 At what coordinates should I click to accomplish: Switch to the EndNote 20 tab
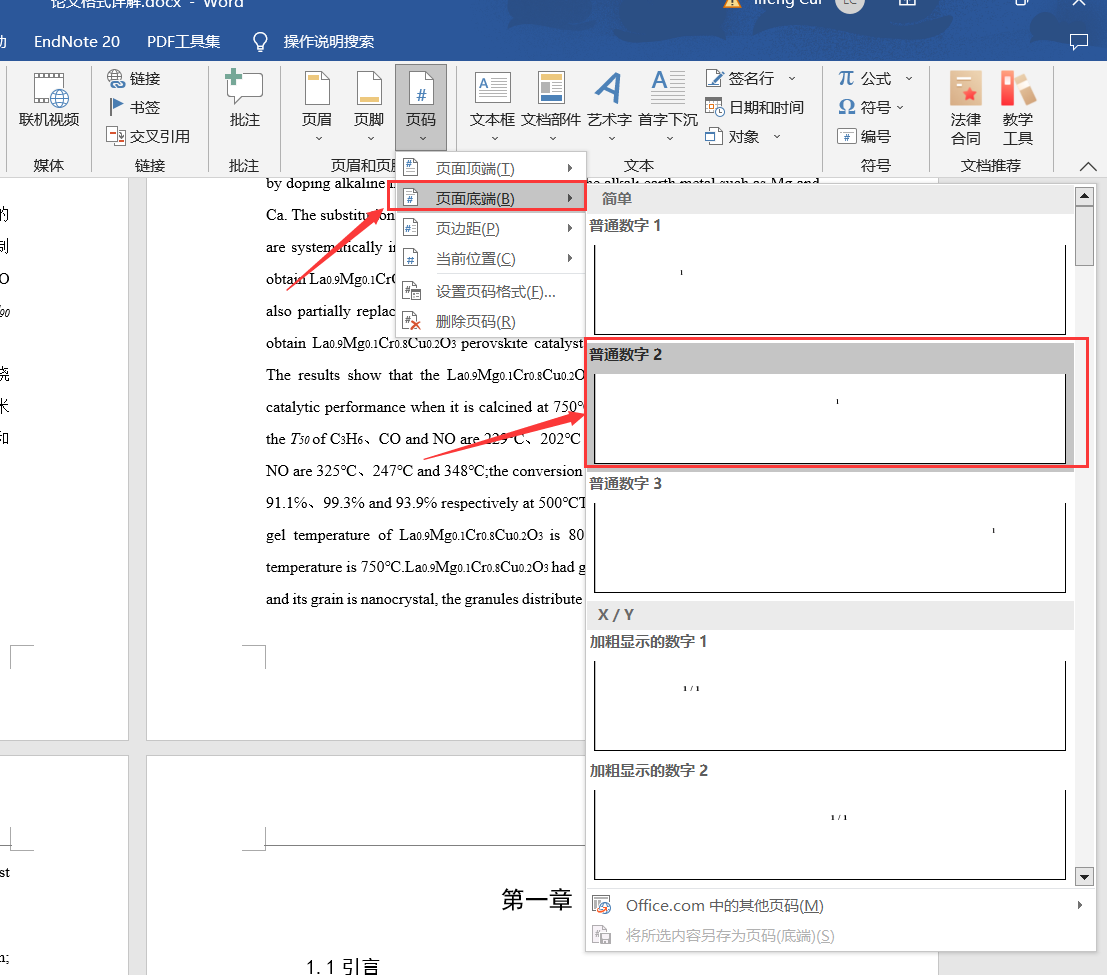click(77, 42)
